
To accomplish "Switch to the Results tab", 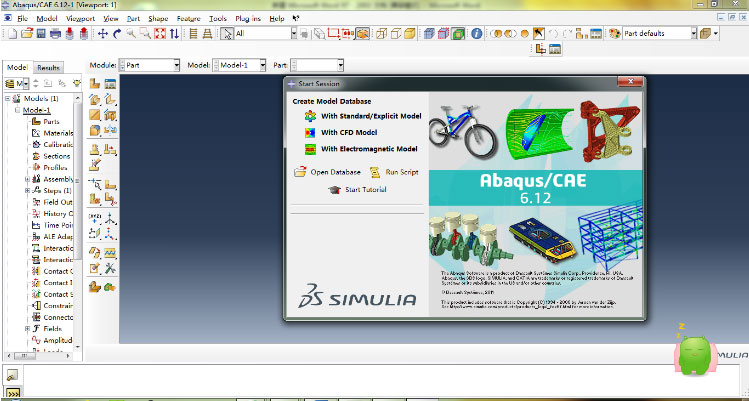I will [49, 67].
